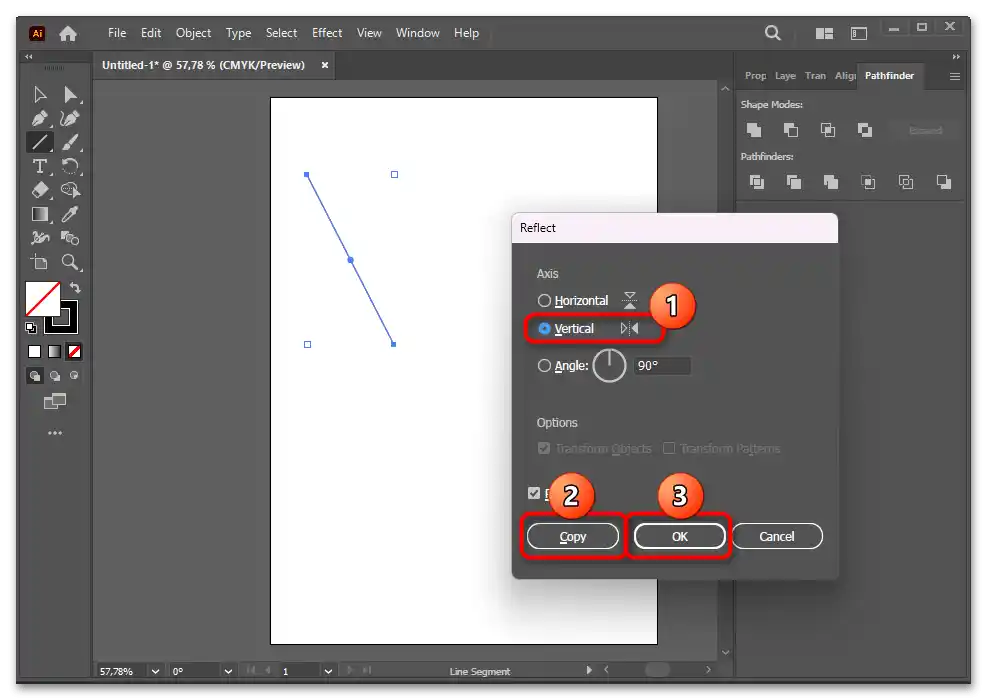
Task: Open Edit Toolbar three dots
Action: pos(55,433)
